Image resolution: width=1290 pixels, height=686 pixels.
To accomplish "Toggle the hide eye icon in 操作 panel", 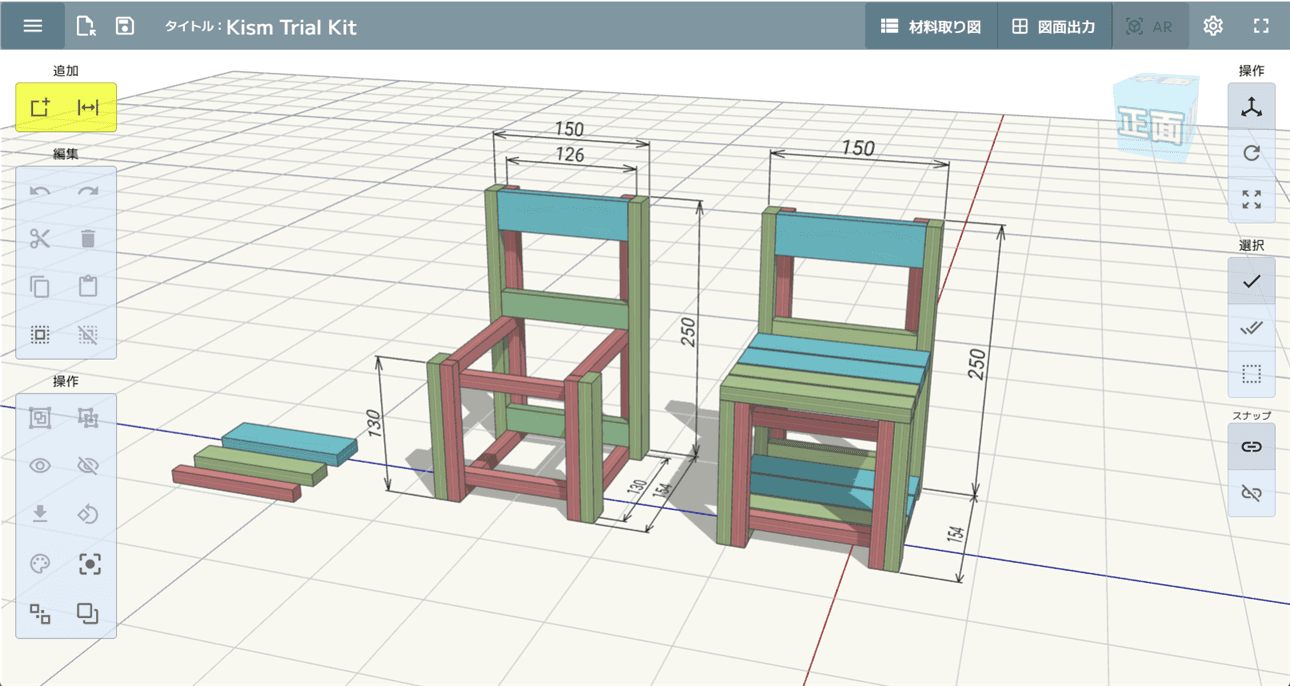I will (89, 465).
